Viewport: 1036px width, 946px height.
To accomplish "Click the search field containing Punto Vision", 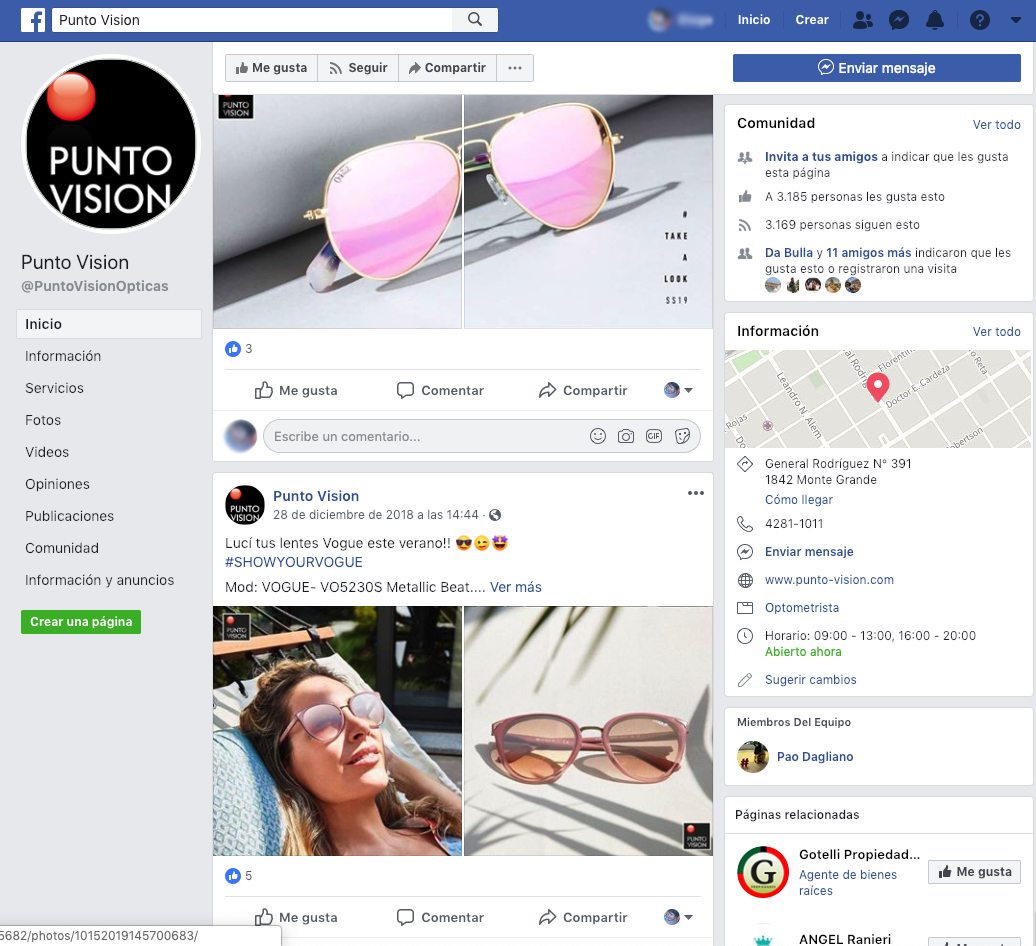I will point(252,20).
